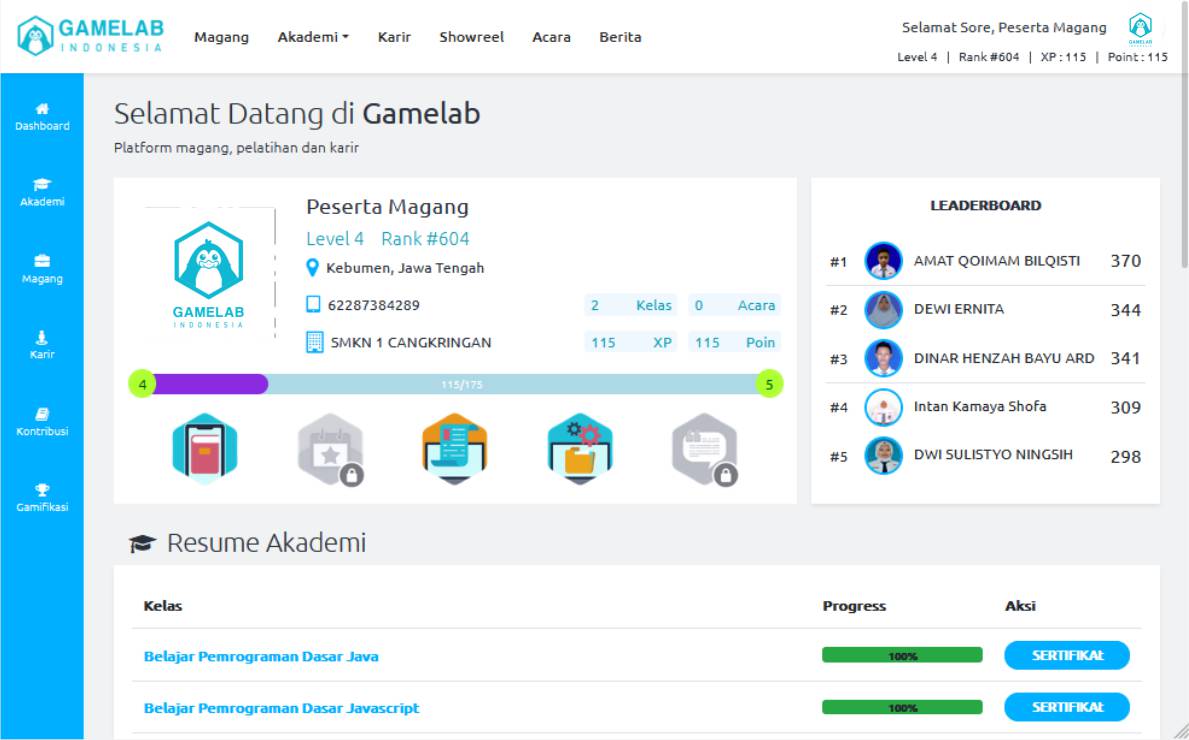Viewport: 1189px width, 740px height.
Task: Open Sertifikat for Dasar Java class
Action: [1067, 655]
